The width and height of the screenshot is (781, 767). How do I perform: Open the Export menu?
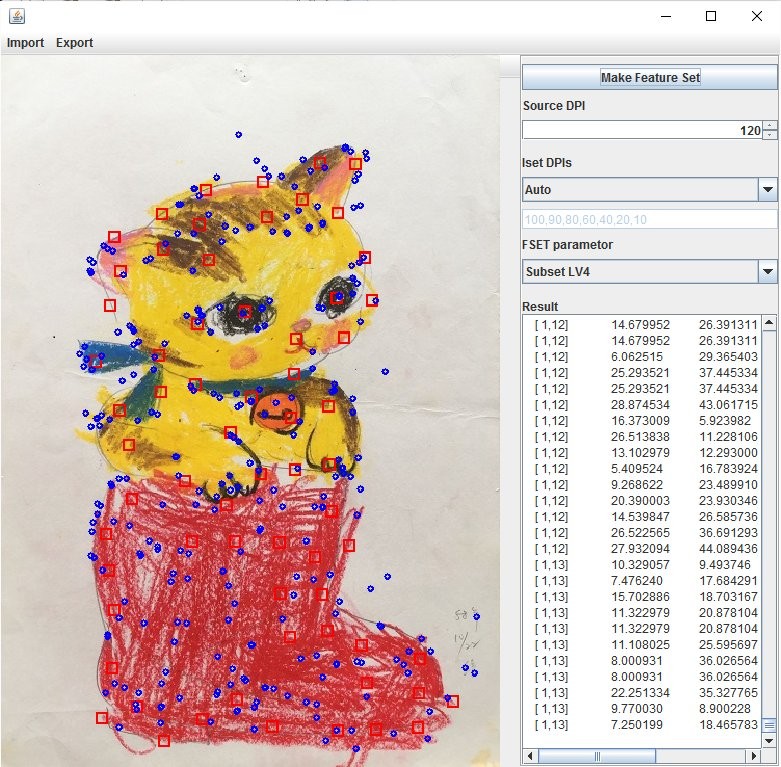tap(74, 43)
